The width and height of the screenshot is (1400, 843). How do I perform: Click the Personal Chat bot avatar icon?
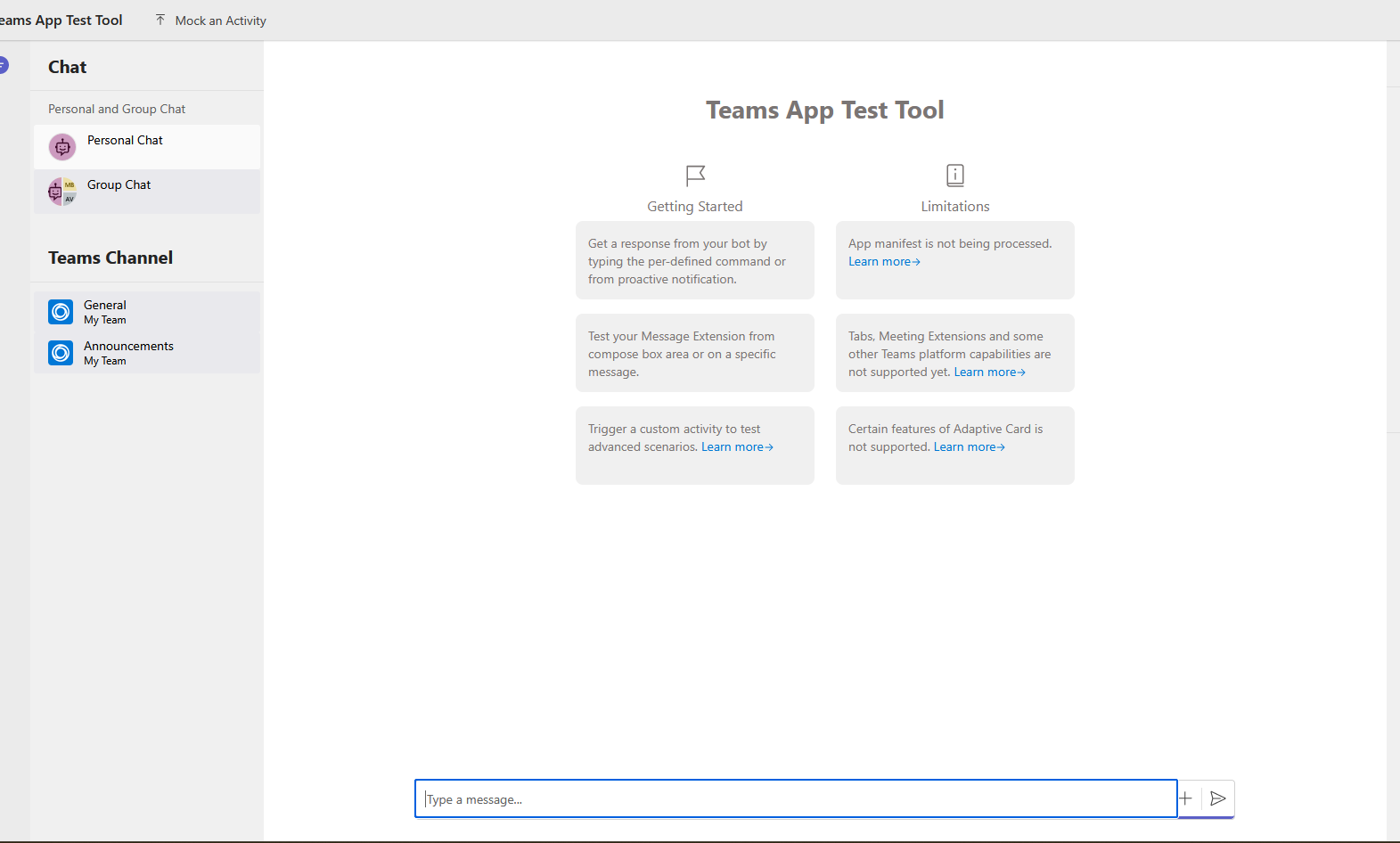(62, 147)
